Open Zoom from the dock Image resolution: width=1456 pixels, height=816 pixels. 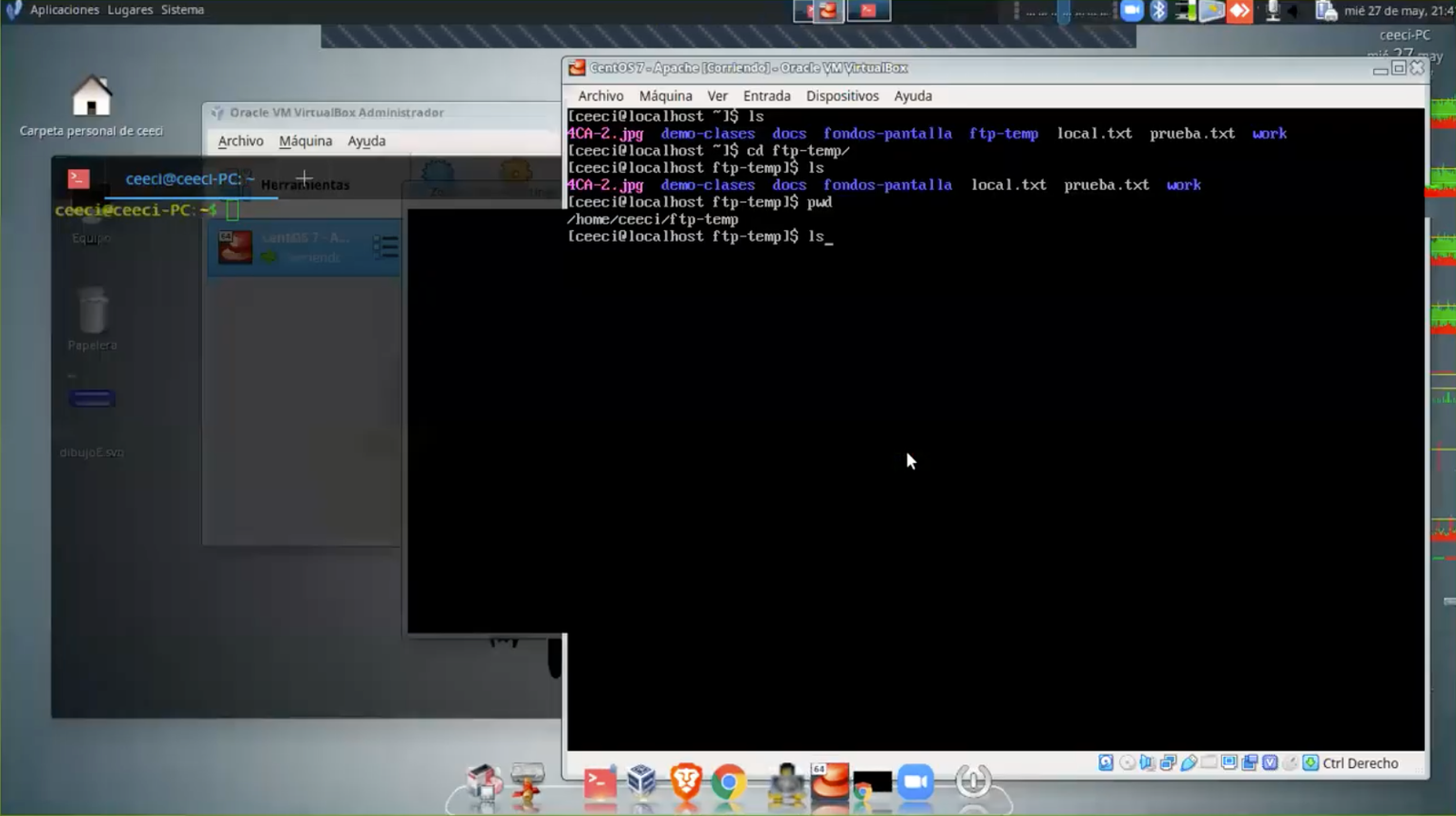coord(915,782)
